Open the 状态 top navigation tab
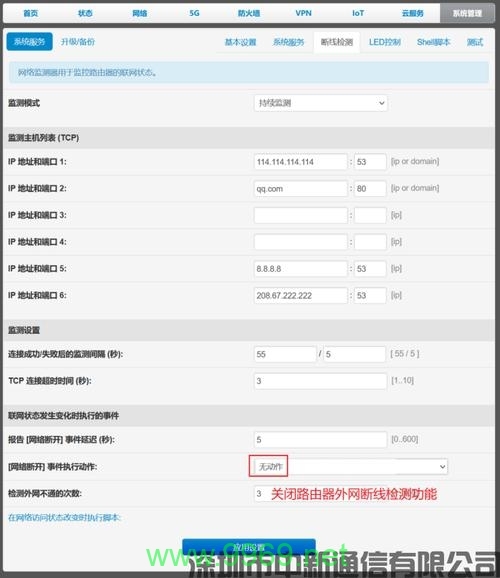Screen dimensions: 500x578 (x=85, y=13)
